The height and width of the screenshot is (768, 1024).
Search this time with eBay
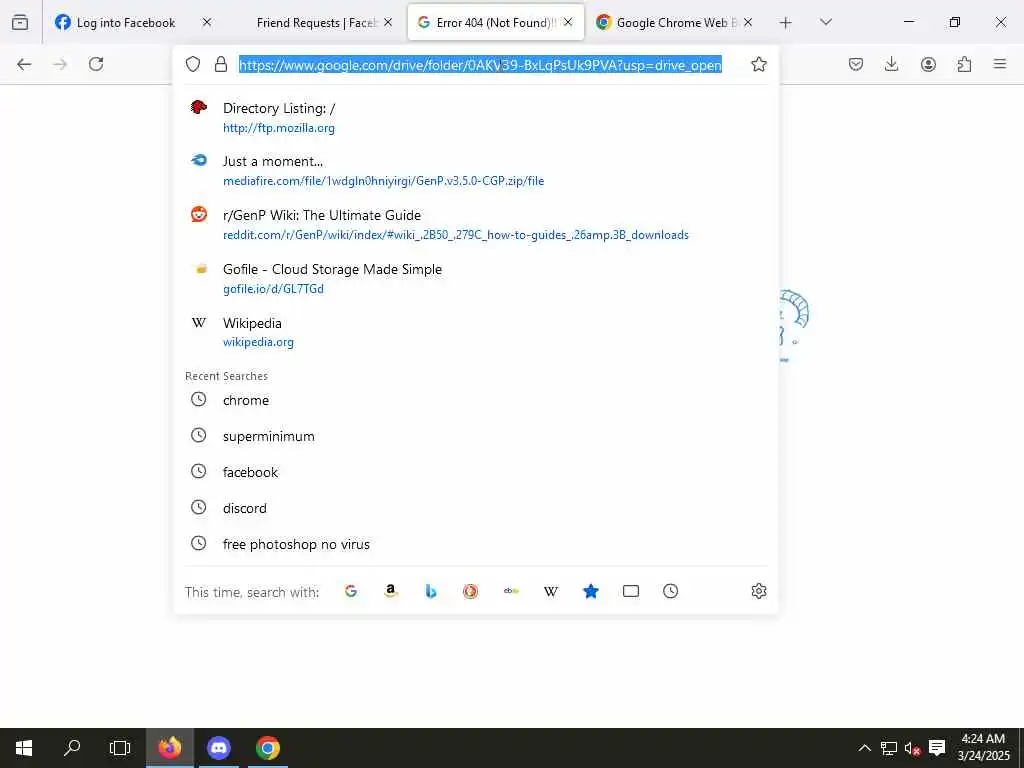pyautogui.click(x=511, y=591)
